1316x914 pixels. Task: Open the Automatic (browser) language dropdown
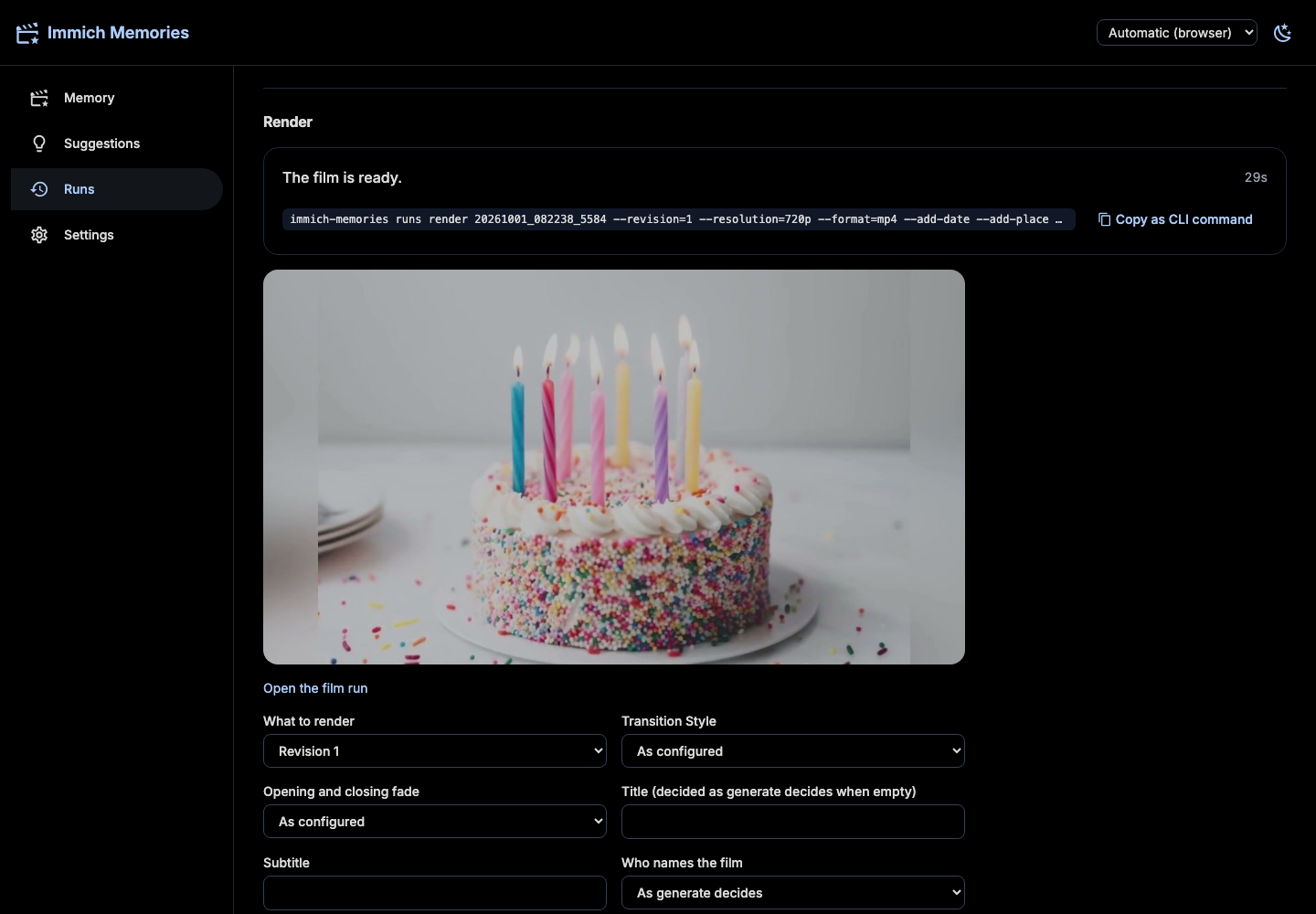tap(1177, 33)
